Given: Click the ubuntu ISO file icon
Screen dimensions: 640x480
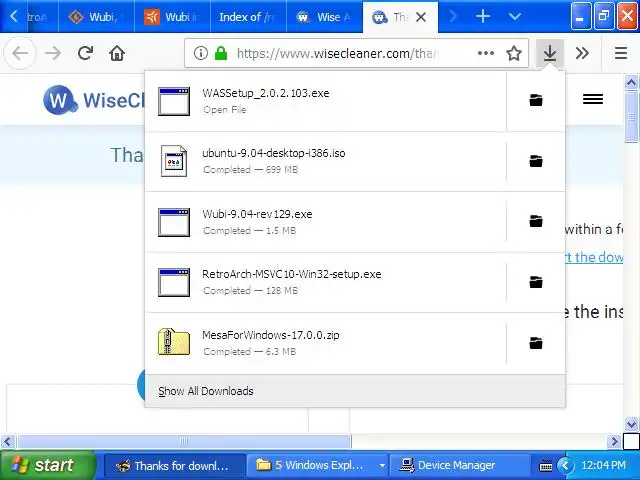Looking at the screenshot, I should [174, 161].
